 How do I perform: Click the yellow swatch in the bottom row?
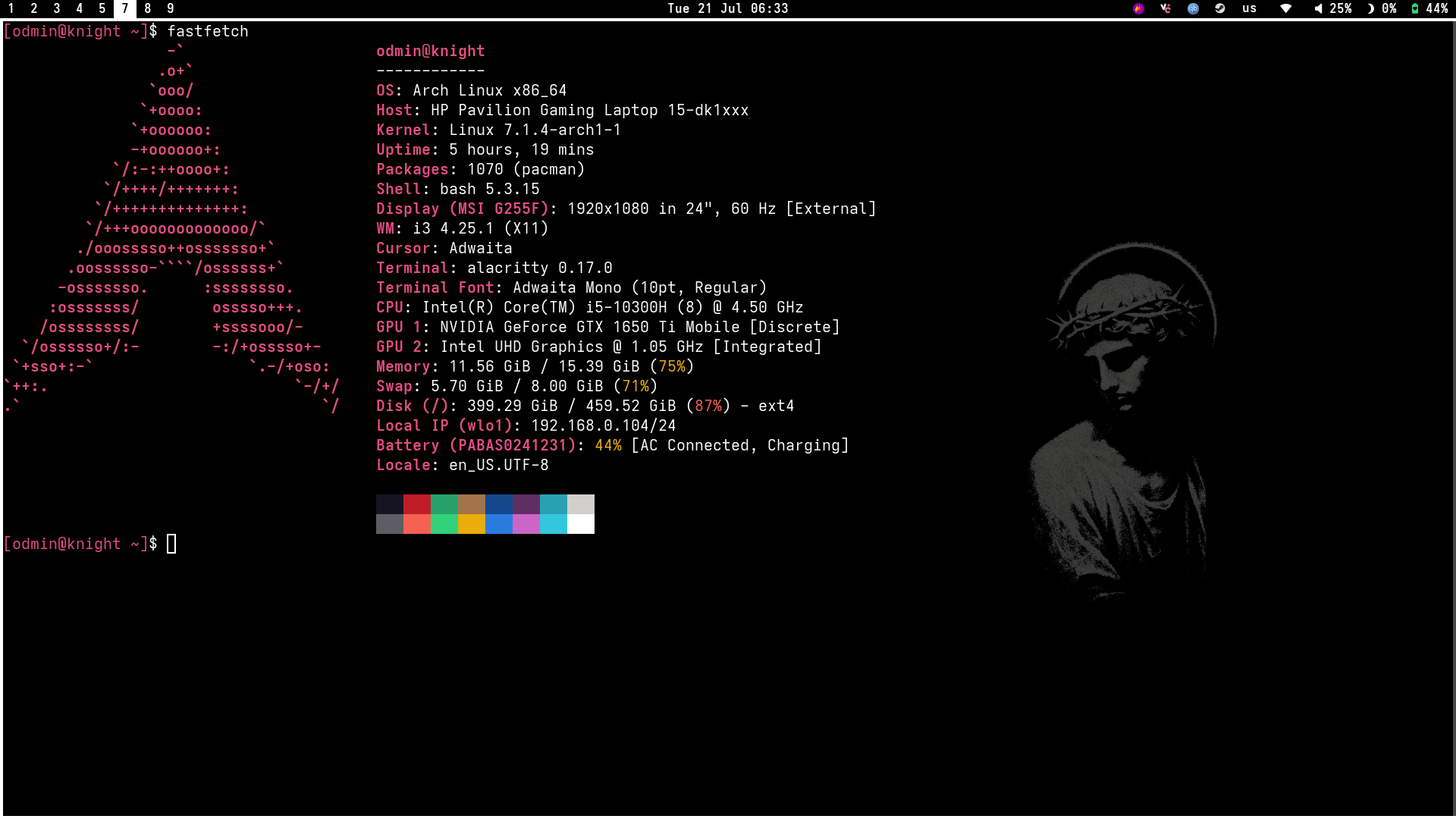(x=472, y=524)
